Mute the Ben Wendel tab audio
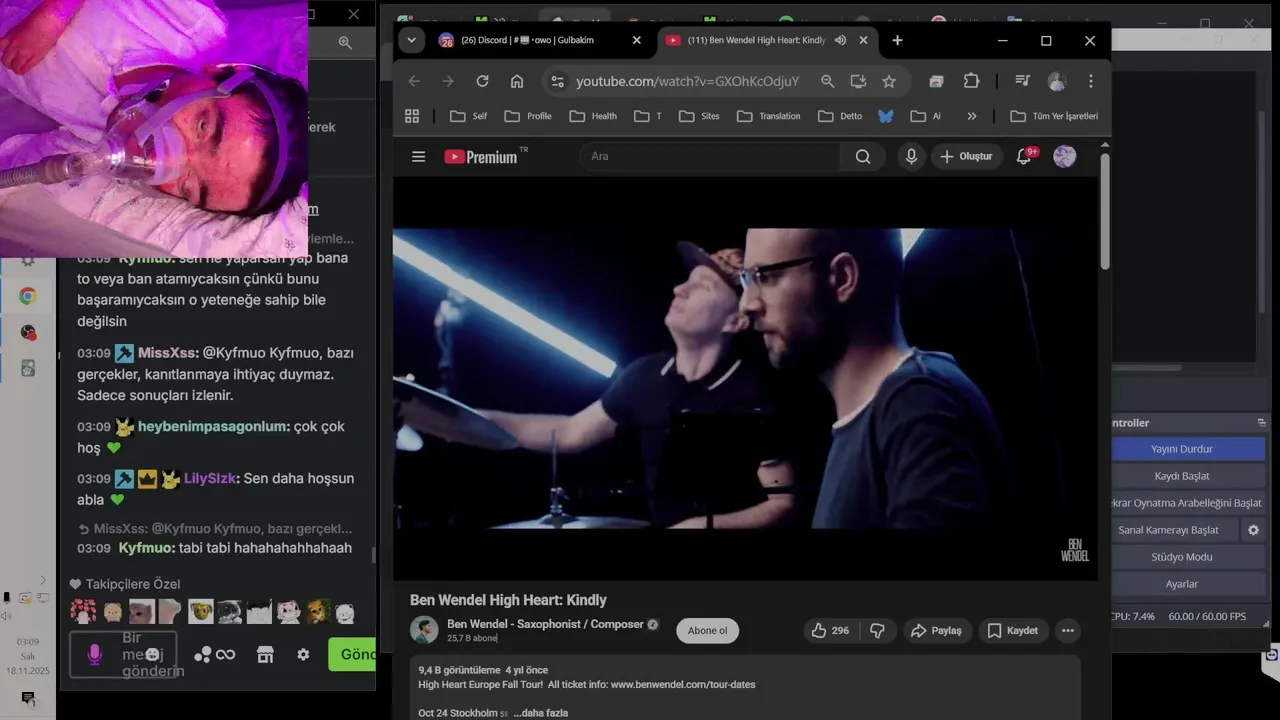Viewport: 1280px width, 720px height. 840,40
